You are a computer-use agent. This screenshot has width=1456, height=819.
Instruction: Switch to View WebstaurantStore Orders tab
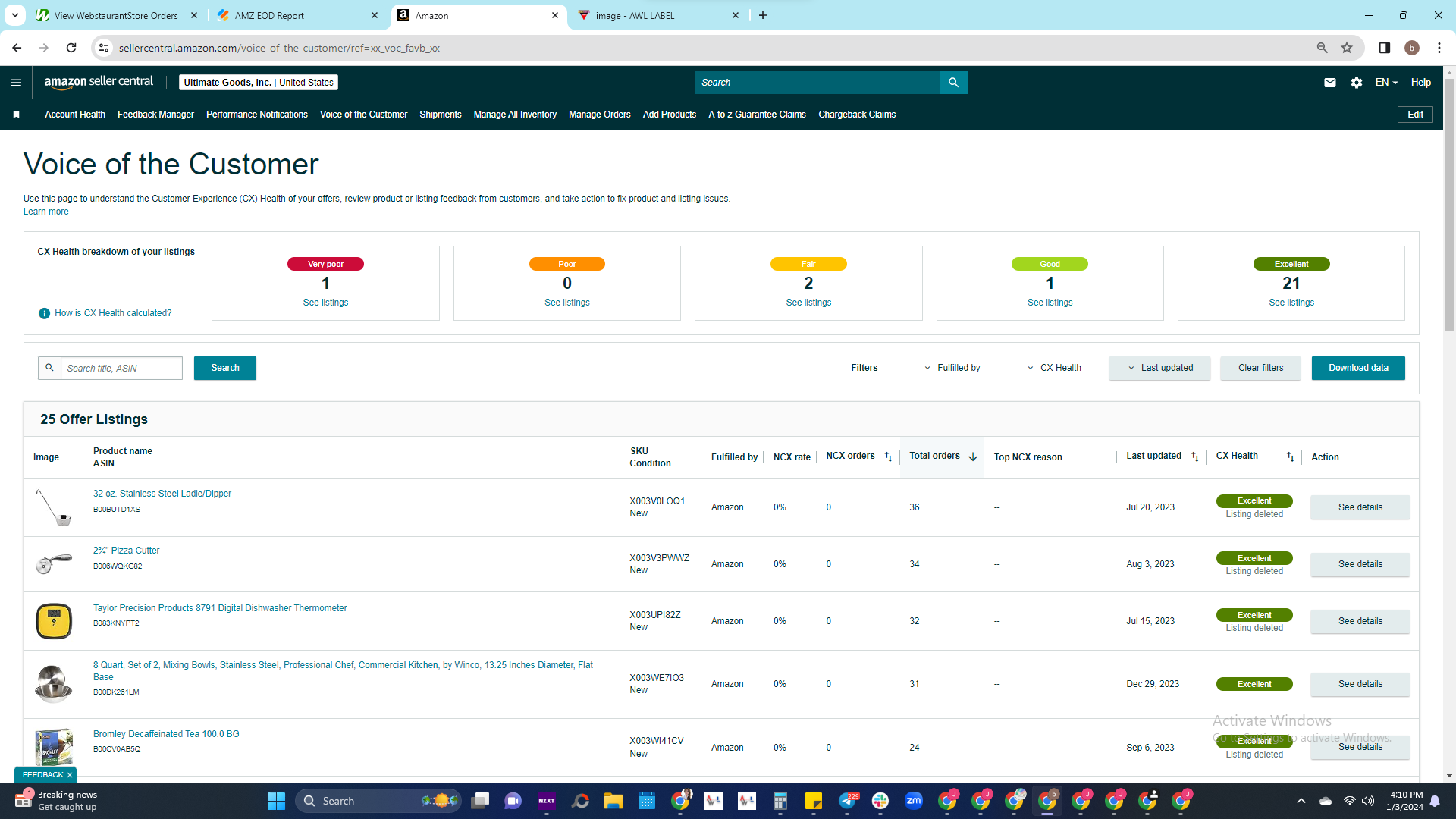pos(117,15)
